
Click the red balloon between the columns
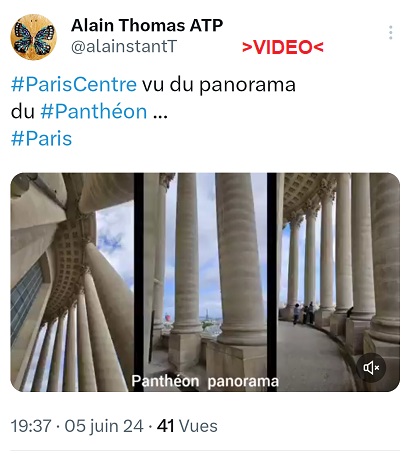168,318
